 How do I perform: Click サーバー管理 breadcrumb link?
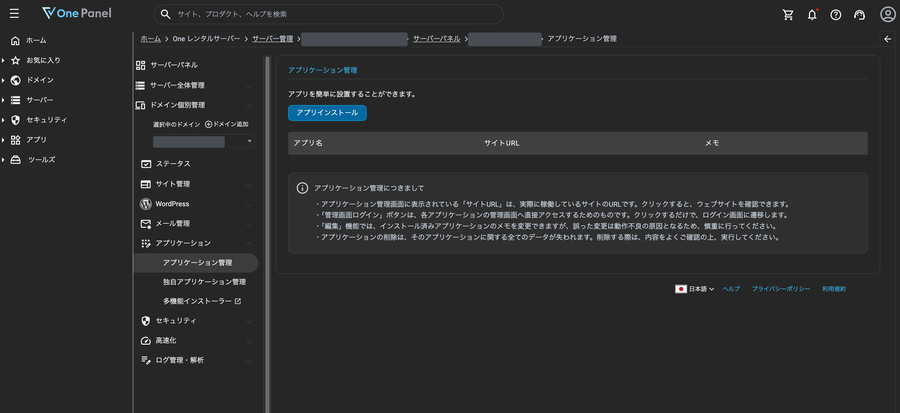(273, 38)
